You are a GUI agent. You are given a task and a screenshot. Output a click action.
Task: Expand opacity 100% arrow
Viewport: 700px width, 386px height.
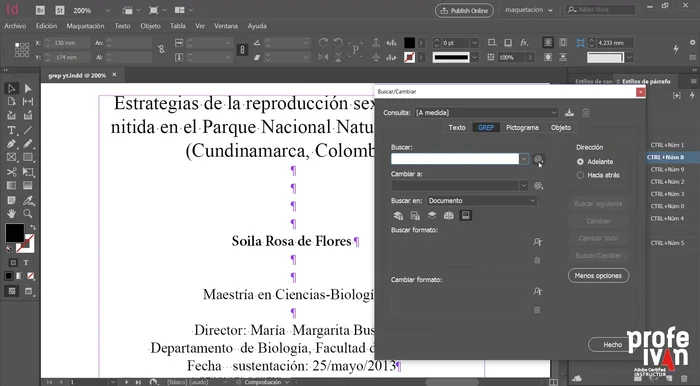coord(530,57)
